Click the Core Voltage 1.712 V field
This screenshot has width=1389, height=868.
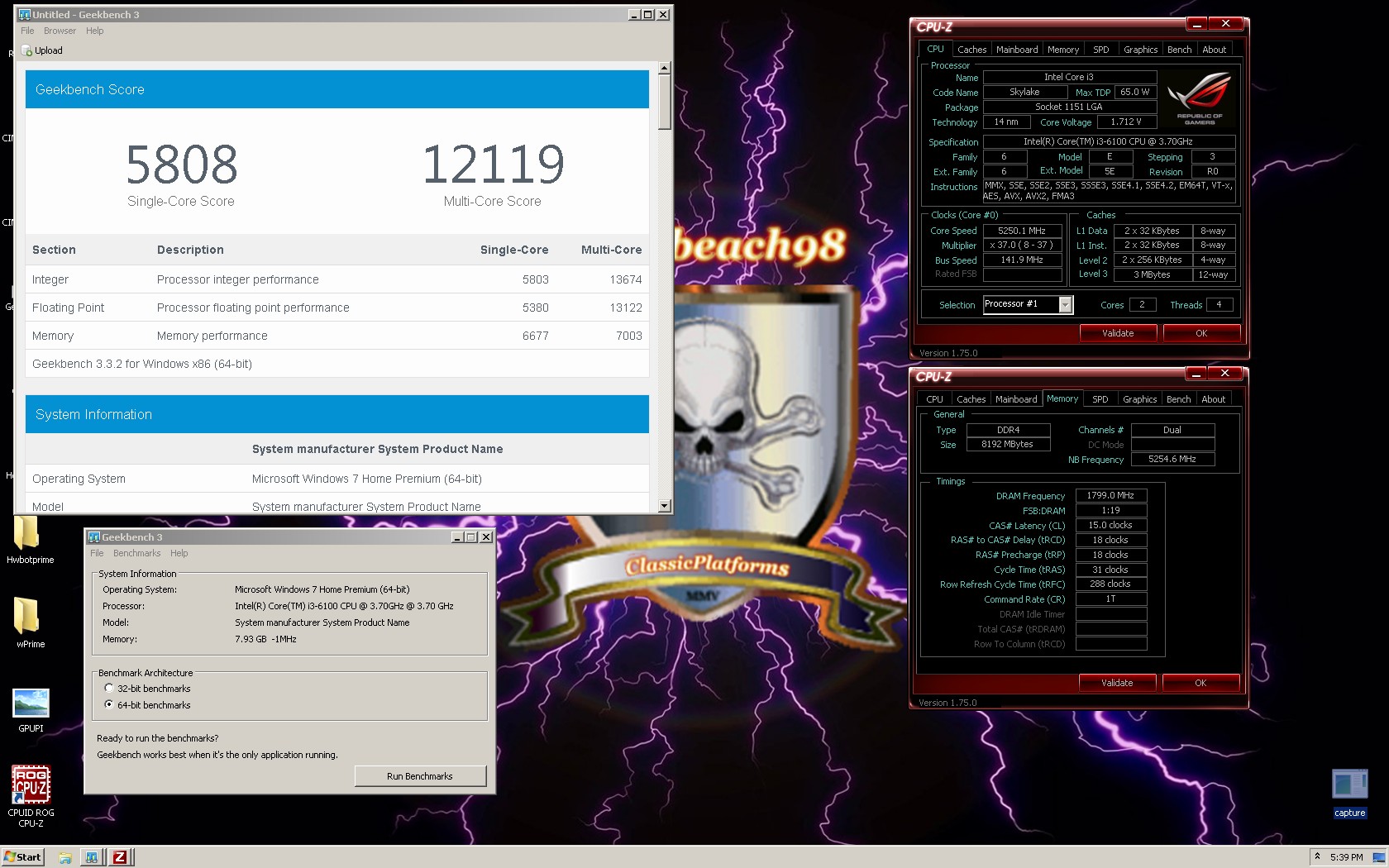[x=1125, y=122]
